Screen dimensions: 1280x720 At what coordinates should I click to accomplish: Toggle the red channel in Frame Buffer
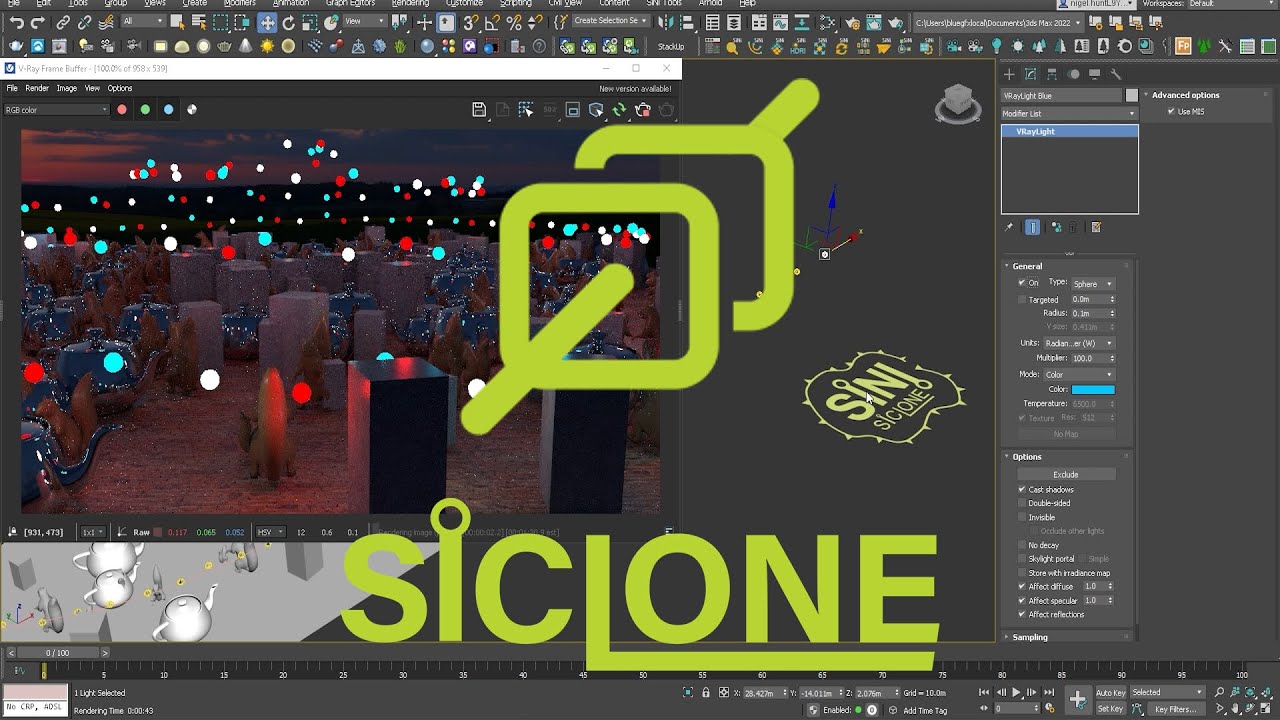pos(122,110)
